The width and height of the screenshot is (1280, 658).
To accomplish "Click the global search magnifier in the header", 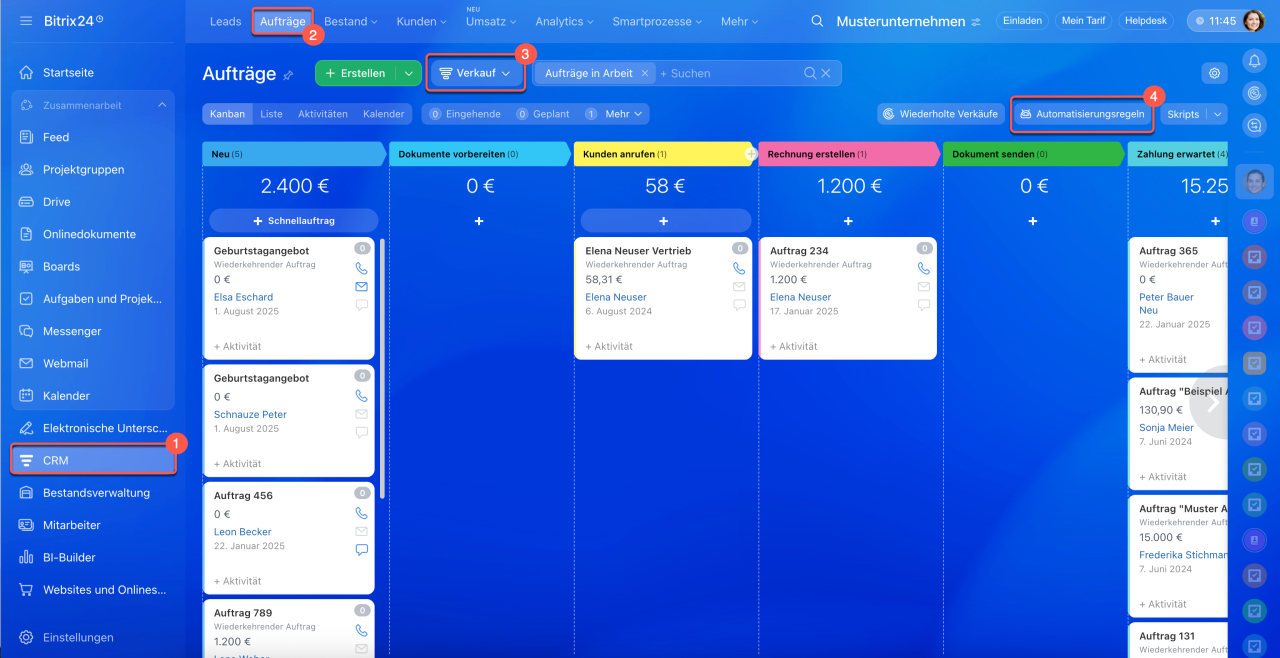I will tap(817, 21).
